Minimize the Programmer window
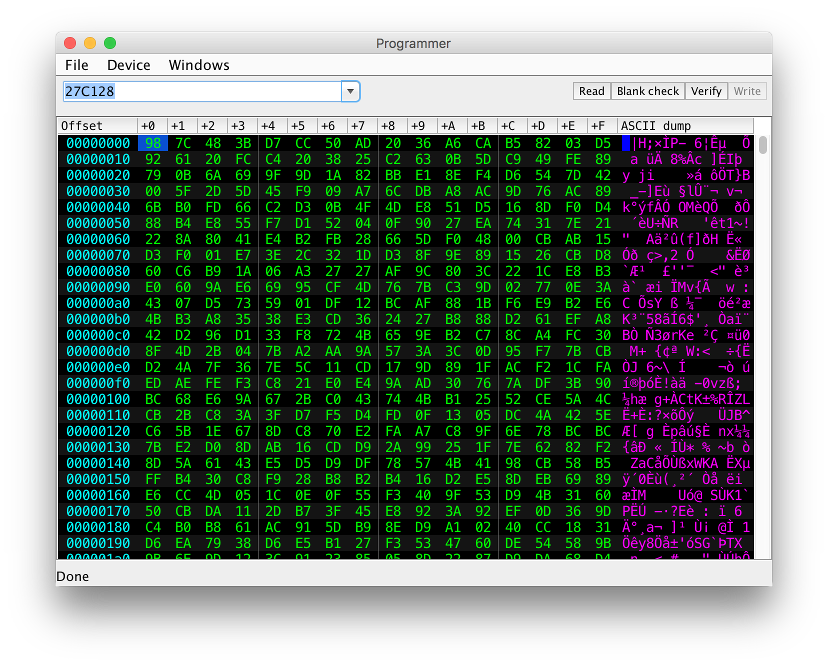The image size is (828, 666). [x=90, y=43]
